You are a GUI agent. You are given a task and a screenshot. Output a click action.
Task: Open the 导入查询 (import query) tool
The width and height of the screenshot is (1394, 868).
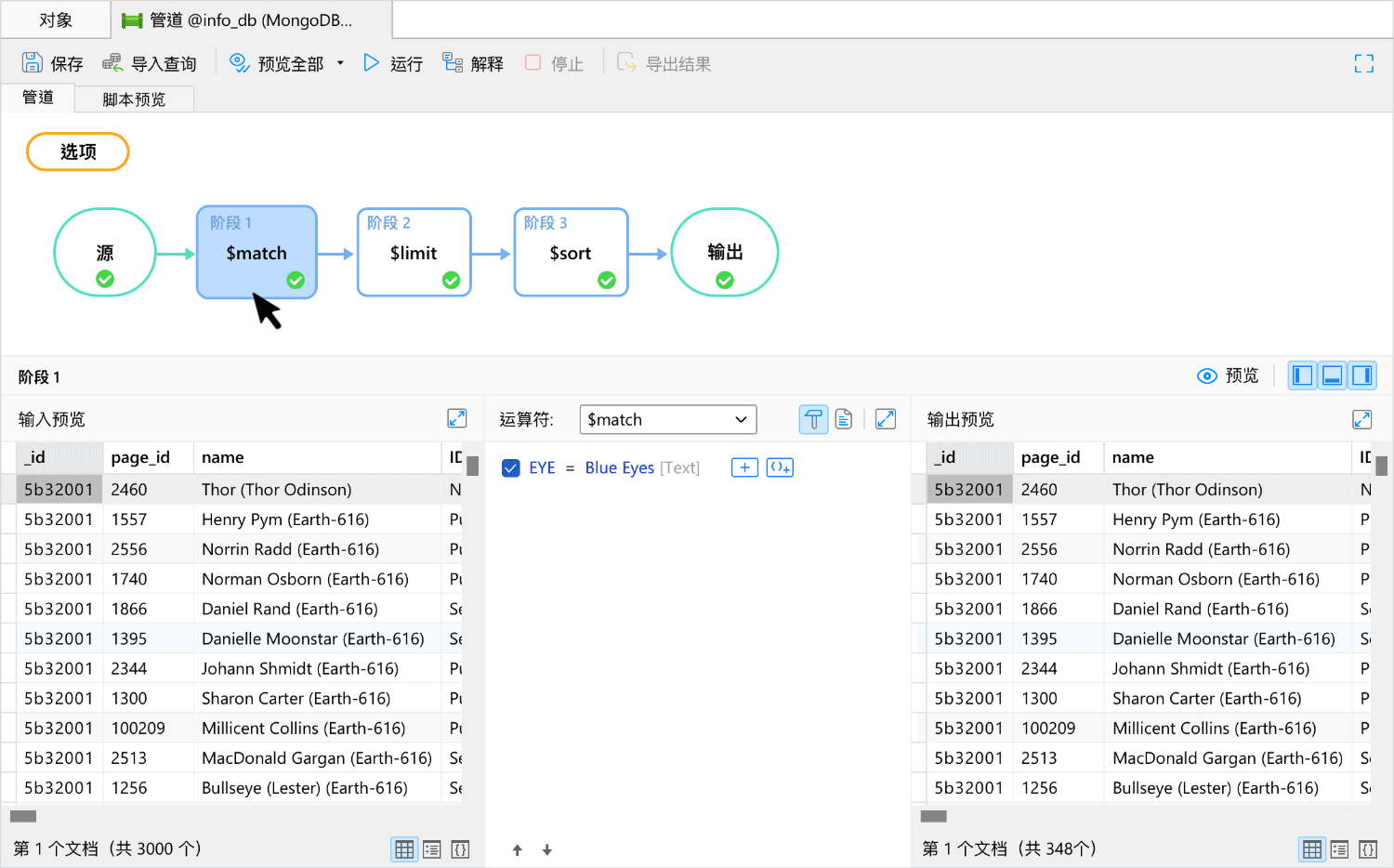(x=149, y=62)
